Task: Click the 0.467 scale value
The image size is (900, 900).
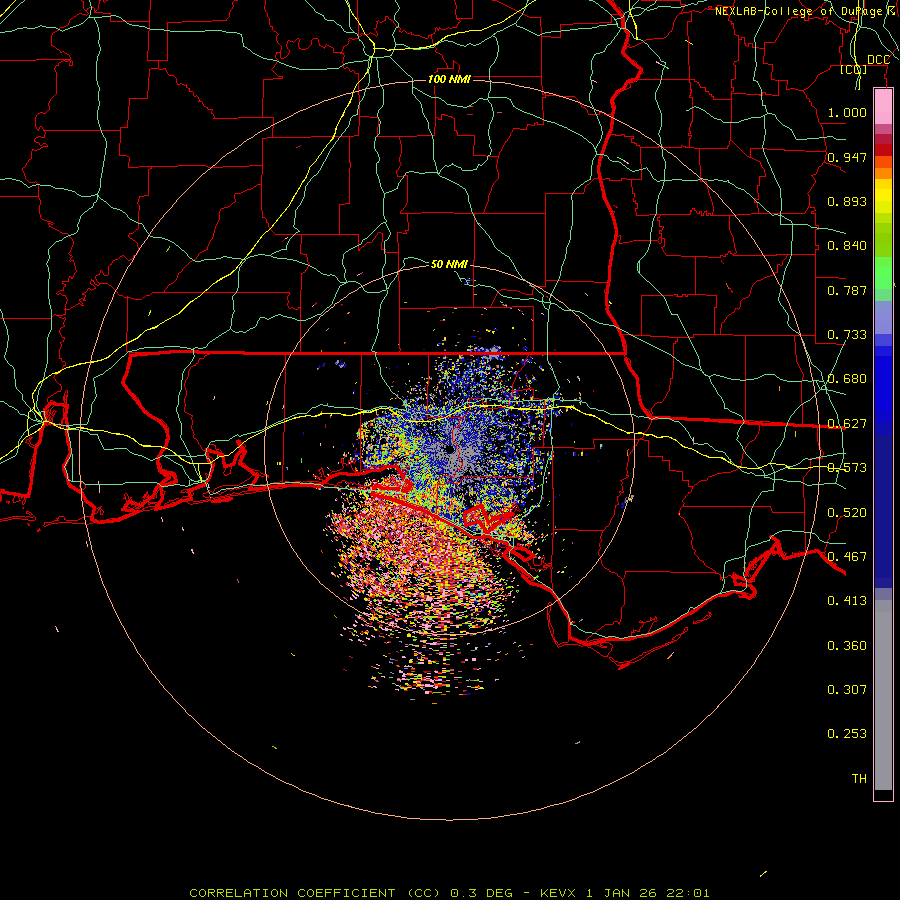Action: pyautogui.click(x=847, y=557)
